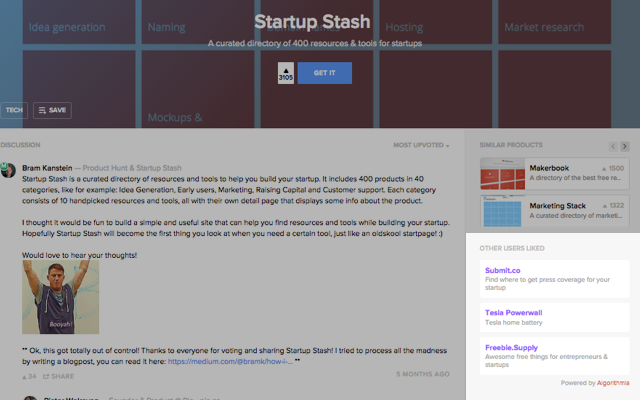Image resolution: width=640 pixels, height=400 pixels.
Task: Select the SIMILAR PRODUCTS heading
Action: coord(511,145)
